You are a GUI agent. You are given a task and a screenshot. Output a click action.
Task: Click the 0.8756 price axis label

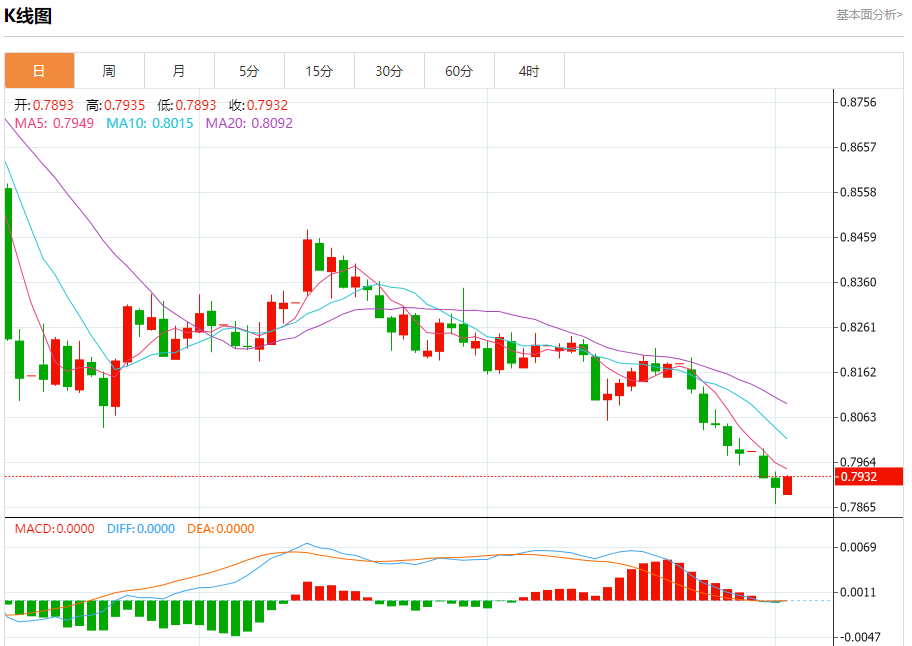[858, 102]
